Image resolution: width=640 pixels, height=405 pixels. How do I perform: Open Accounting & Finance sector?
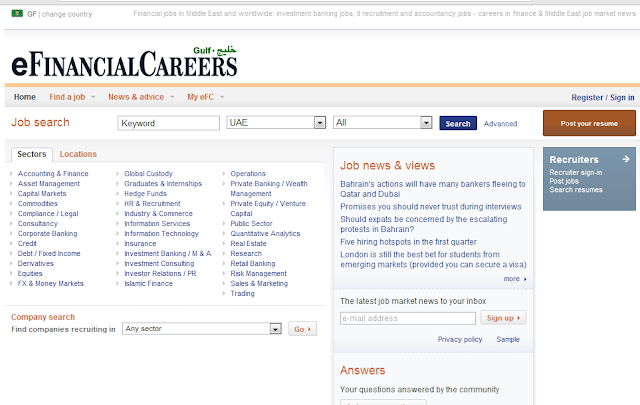tap(53, 174)
